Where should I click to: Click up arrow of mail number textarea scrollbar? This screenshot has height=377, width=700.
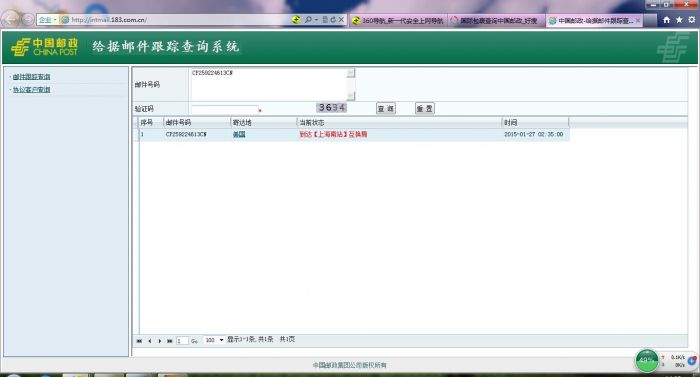coord(351,72)
